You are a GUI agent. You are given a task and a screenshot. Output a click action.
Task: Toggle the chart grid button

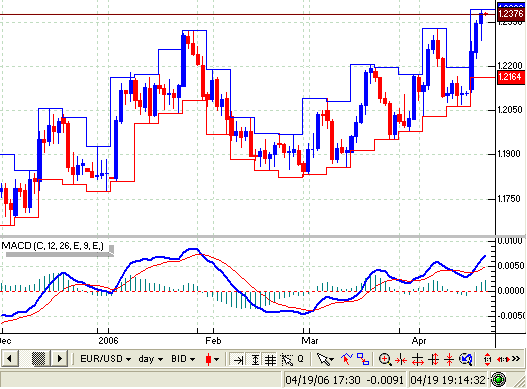click(270, 360)
